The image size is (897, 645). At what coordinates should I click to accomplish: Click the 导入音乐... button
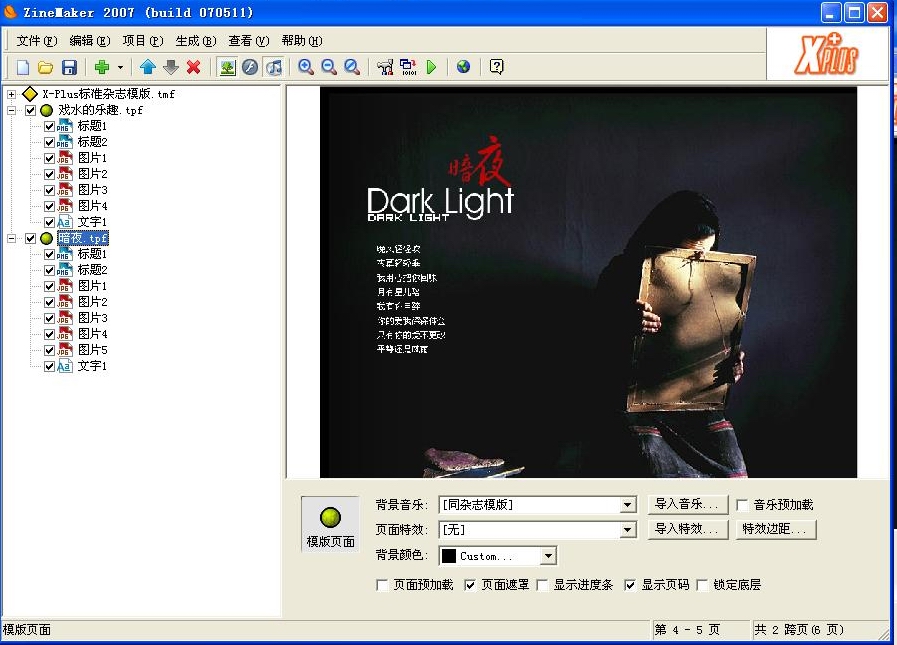[688, 504]
